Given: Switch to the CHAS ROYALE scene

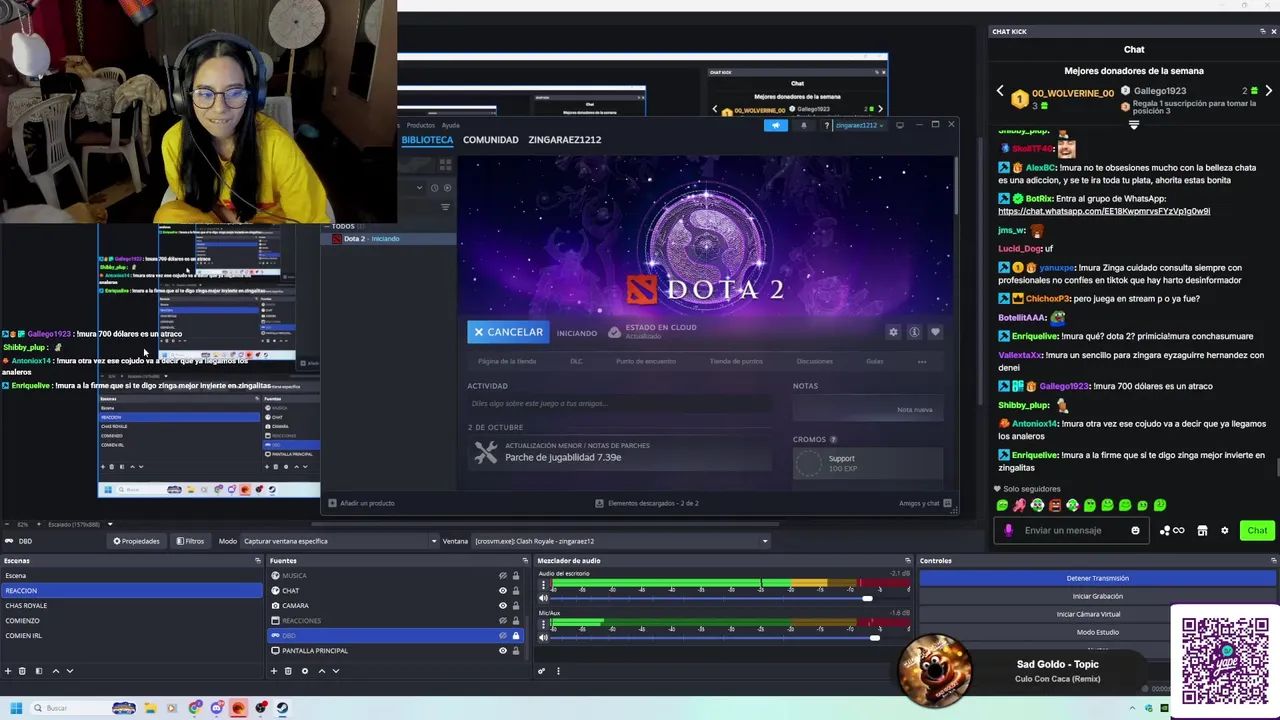Looking at the screenshot, I should tap(131, 606).
